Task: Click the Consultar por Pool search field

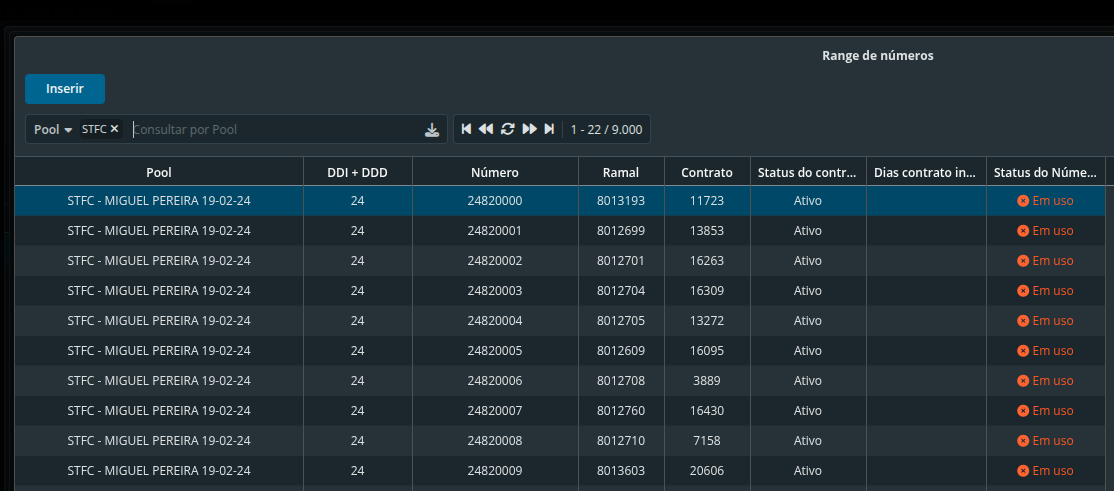Action: [x=275, y=130]
